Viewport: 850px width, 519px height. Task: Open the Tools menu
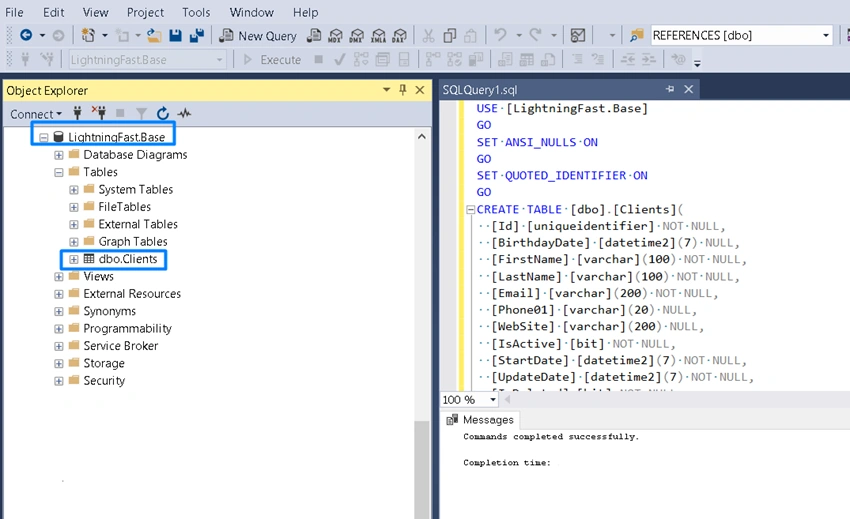tap(196, 12)
